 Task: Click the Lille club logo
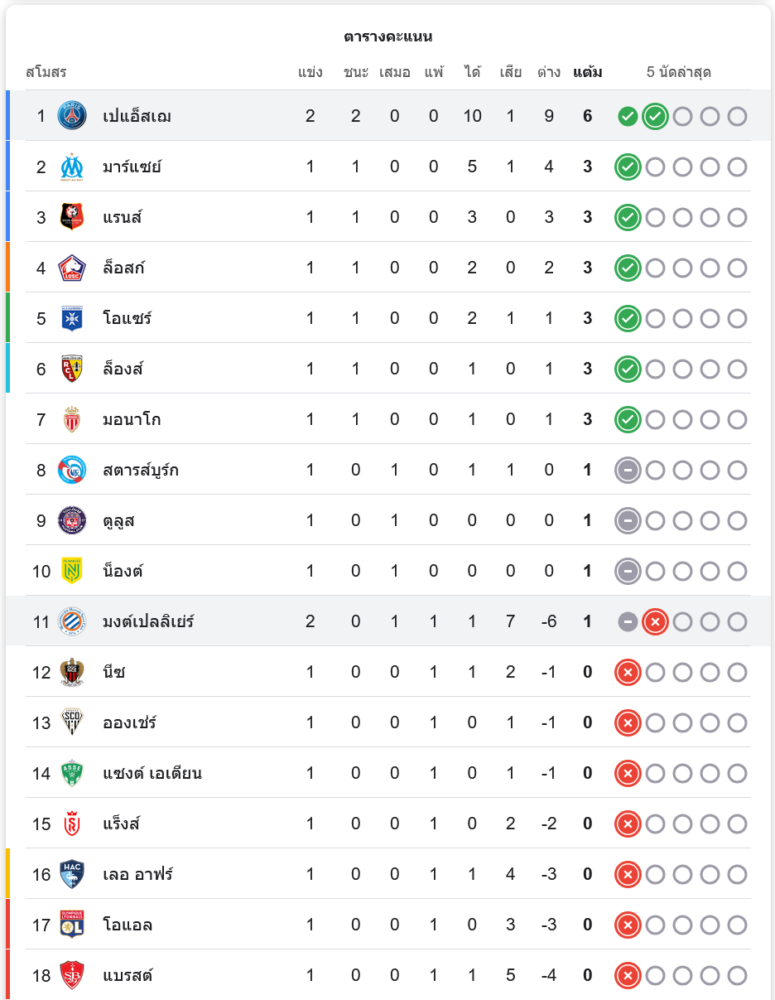pyautogui.click(x=72, y=268)
